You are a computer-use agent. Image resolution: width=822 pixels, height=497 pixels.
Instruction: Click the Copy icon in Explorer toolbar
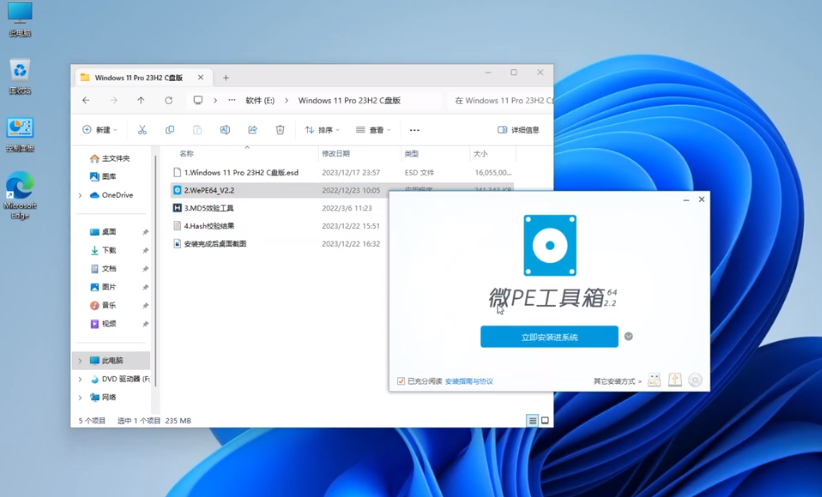point(170,130)
